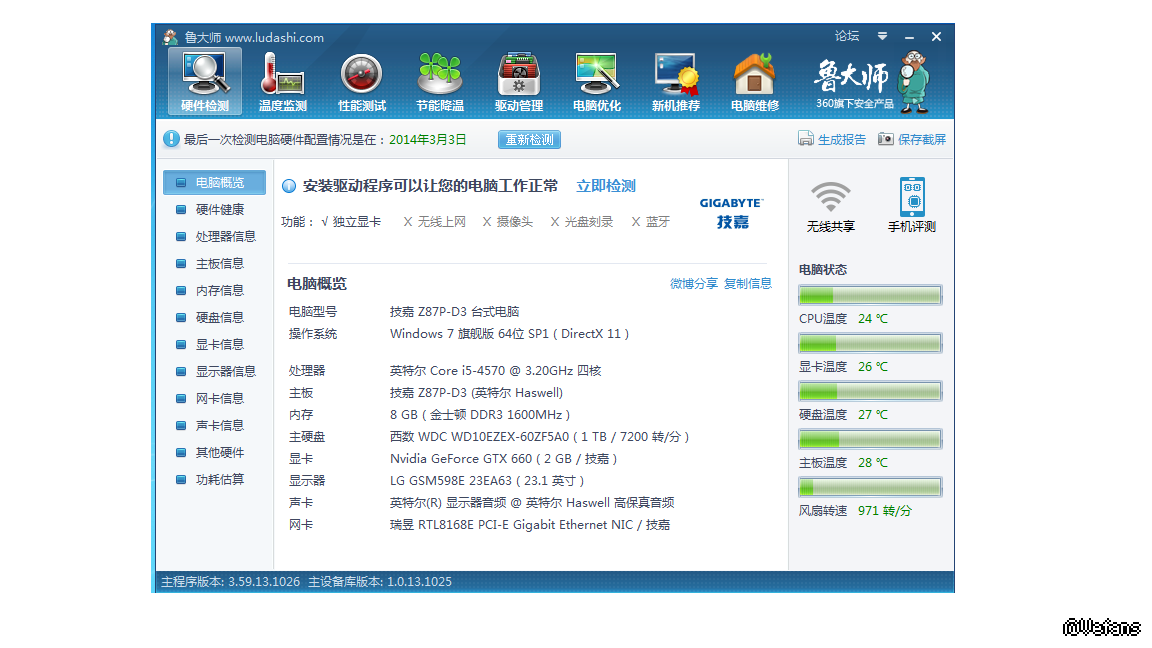Click the 立即检测 link
This screenshot has width=1152, height=648.
(x=605, y=186)
